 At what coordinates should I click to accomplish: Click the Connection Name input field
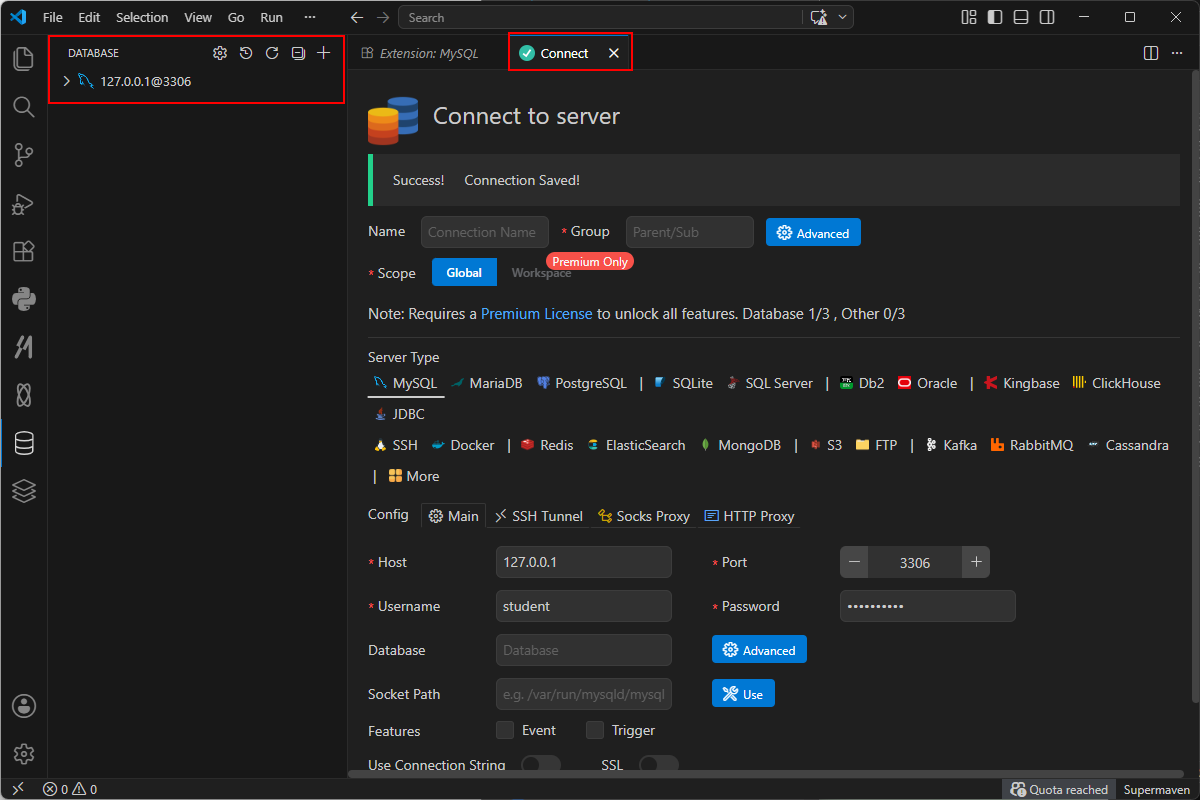485,232
